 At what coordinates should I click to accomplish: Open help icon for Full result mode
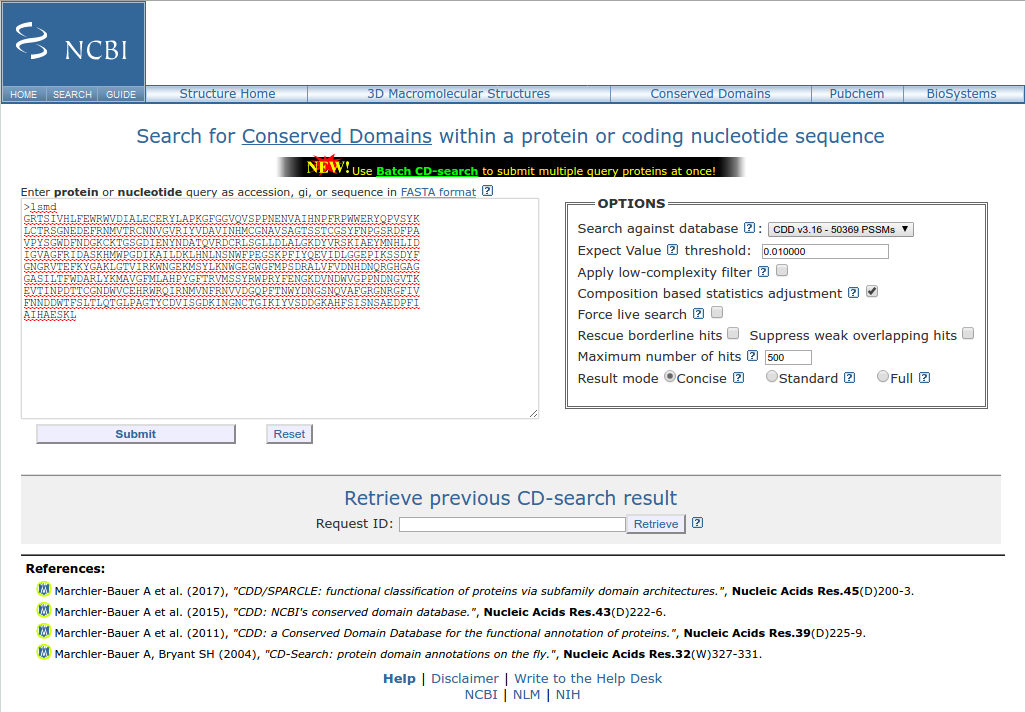click(x=924, y=377)
